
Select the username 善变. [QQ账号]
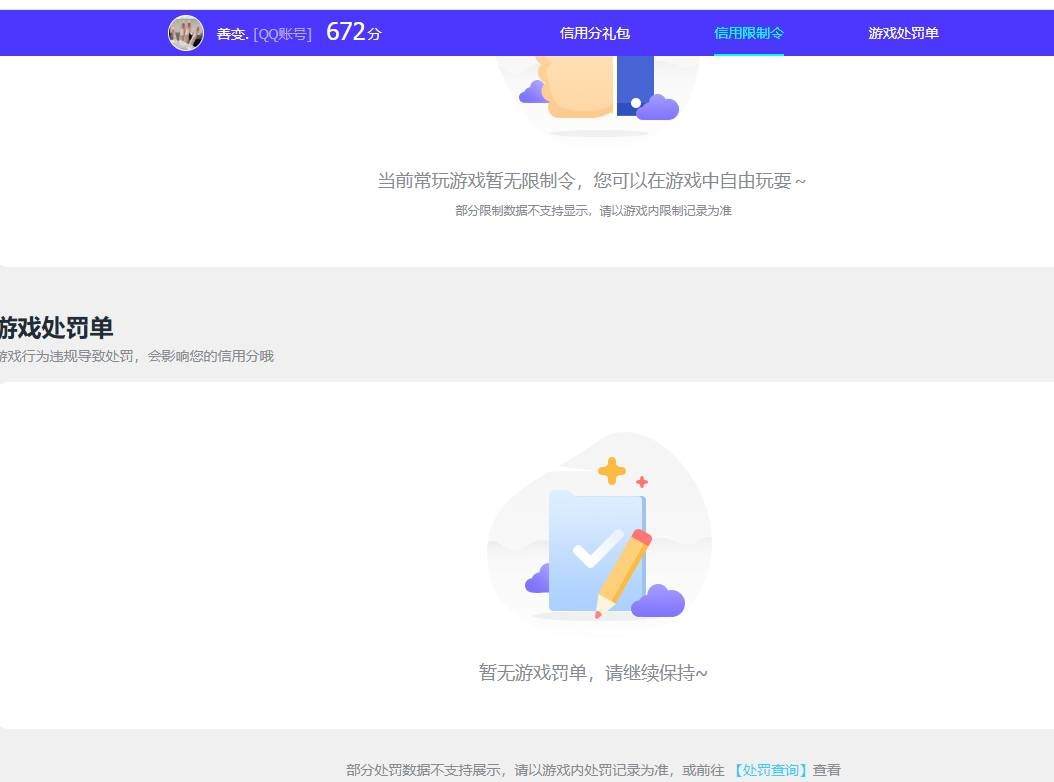(264, 34)
